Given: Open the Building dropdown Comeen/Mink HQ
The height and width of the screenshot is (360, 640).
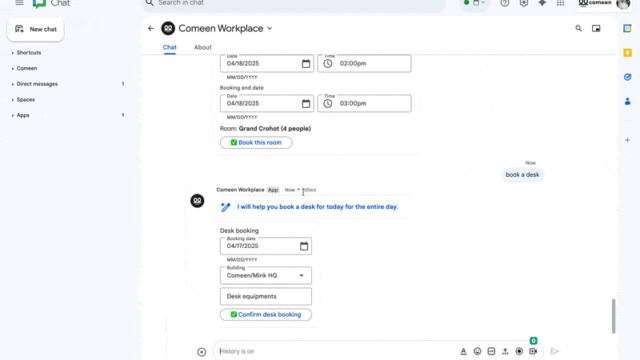Looking at the screenshot, I should click(266, 276).
